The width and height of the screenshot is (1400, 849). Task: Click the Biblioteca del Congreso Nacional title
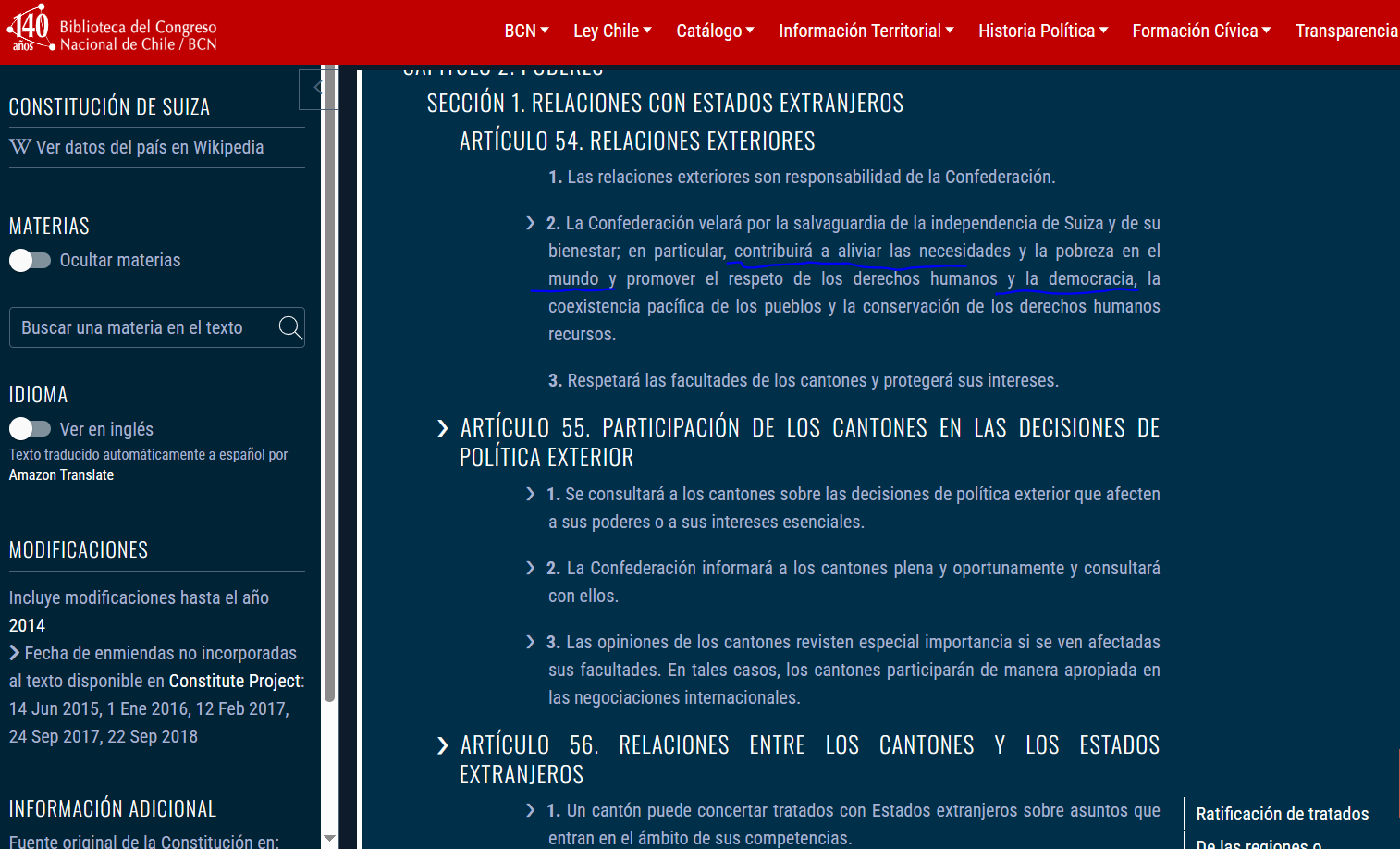click(139, 35)
